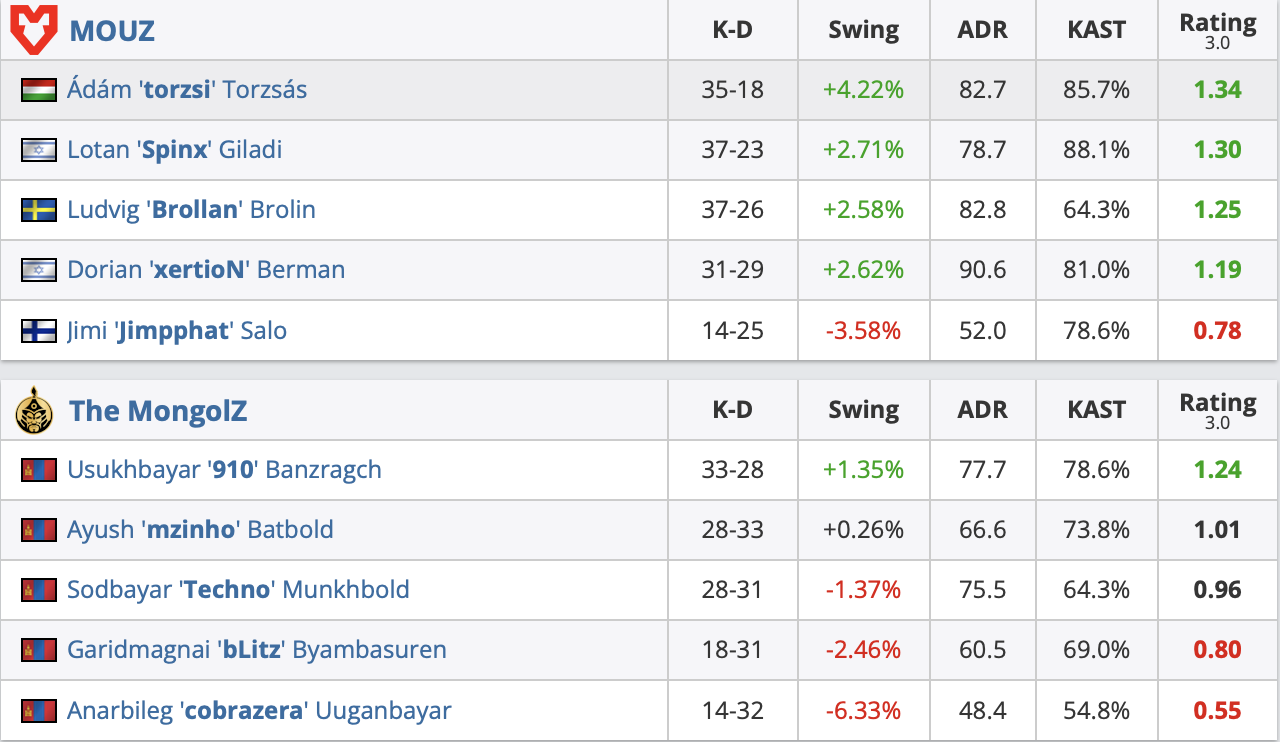Screen dimensions: 1280x742
Task: Open the MOUZ team page link
Action: pyautogui.click(x=112, y=30)
